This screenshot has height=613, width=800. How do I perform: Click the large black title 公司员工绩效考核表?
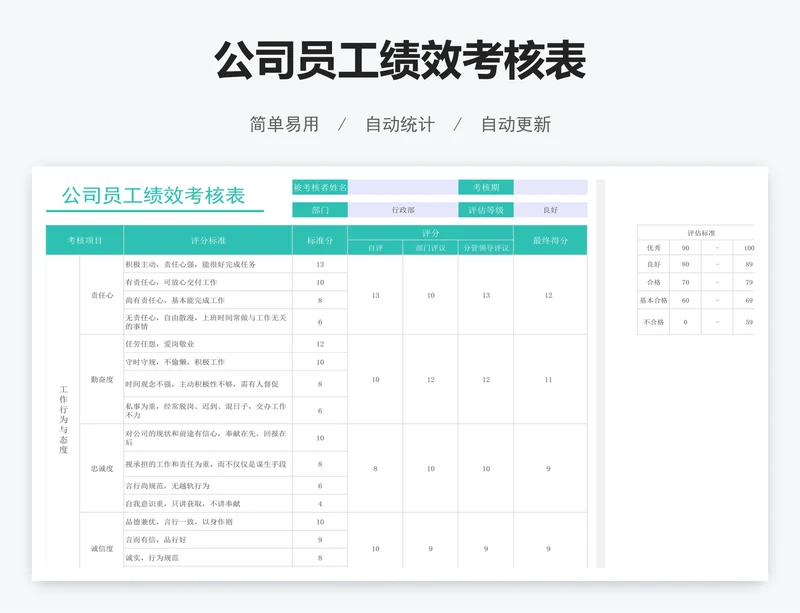[x=400, y=60]
